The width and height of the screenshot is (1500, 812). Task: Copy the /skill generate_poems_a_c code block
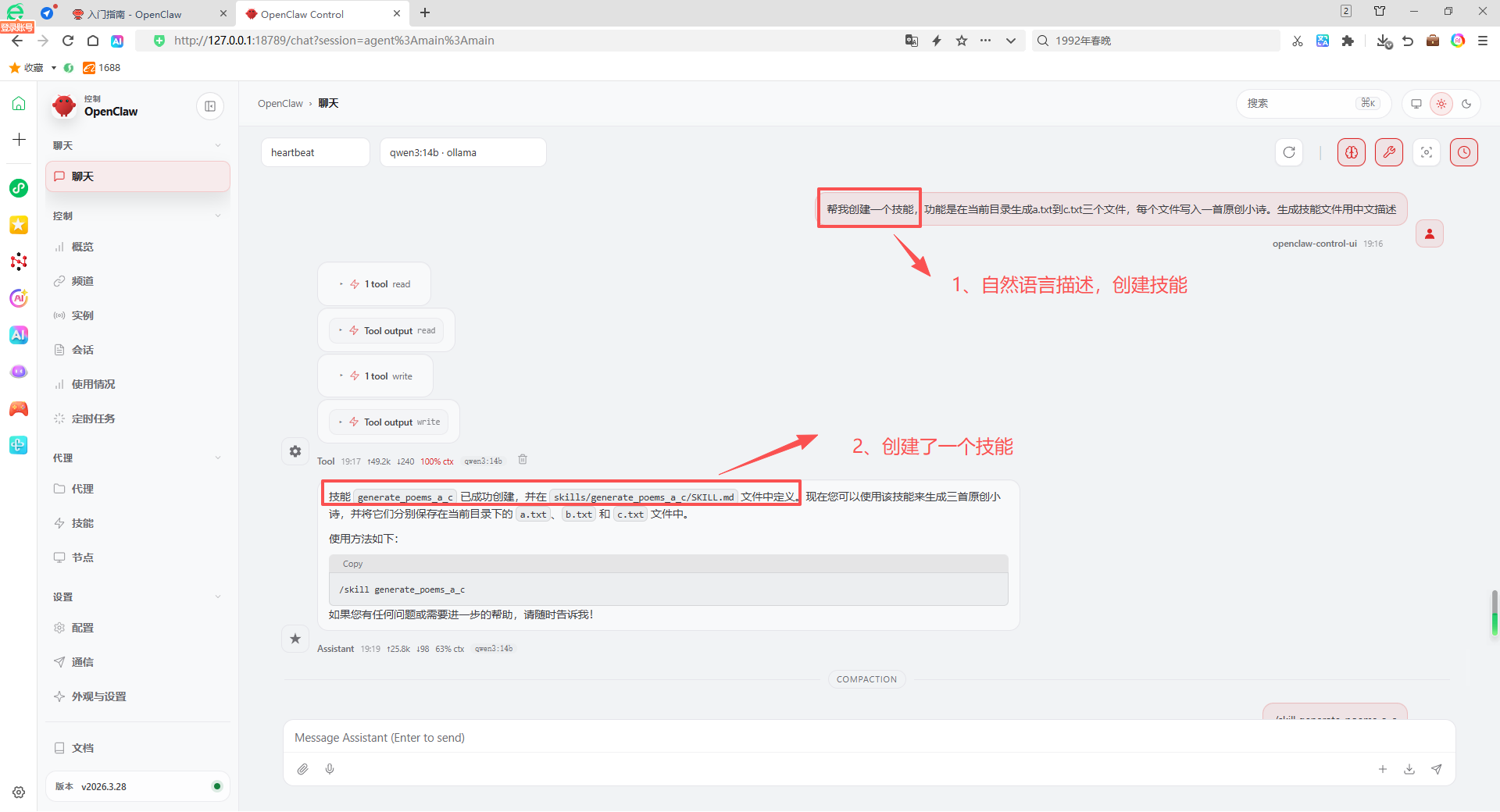352,564
